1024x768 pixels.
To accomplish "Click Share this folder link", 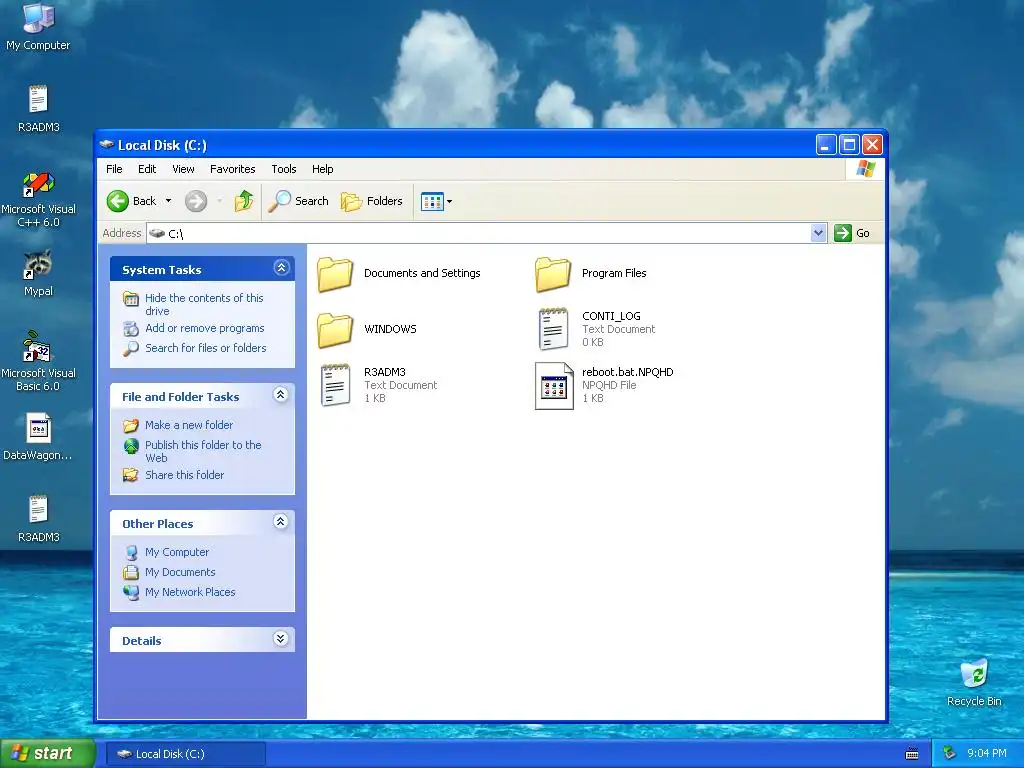I will coord(184,475).
